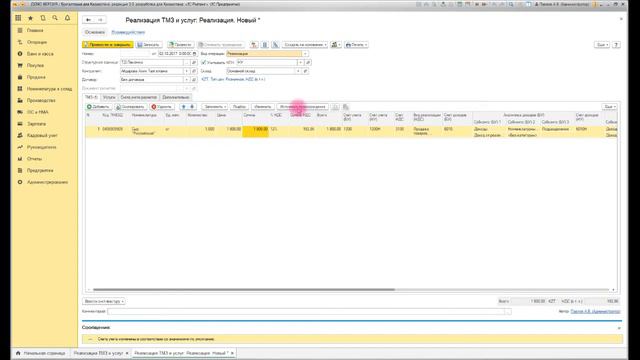The height and width of the screenshot is (360, 640).
Task: Click the third toolbar icon before Создать на основании
Action: click(x=276, y=44)
